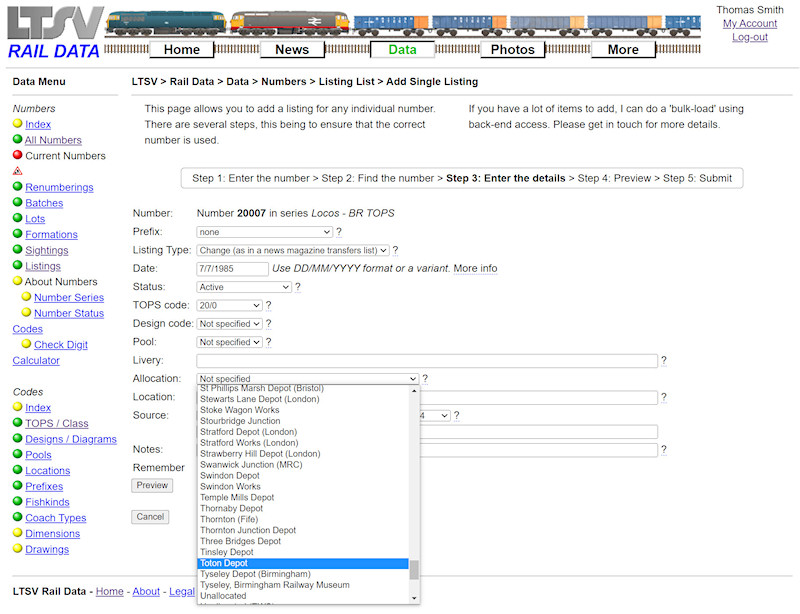This screenshot has height=614, width=800.
Task: Click the green icon next to Drawings
Action: point(17,549)
